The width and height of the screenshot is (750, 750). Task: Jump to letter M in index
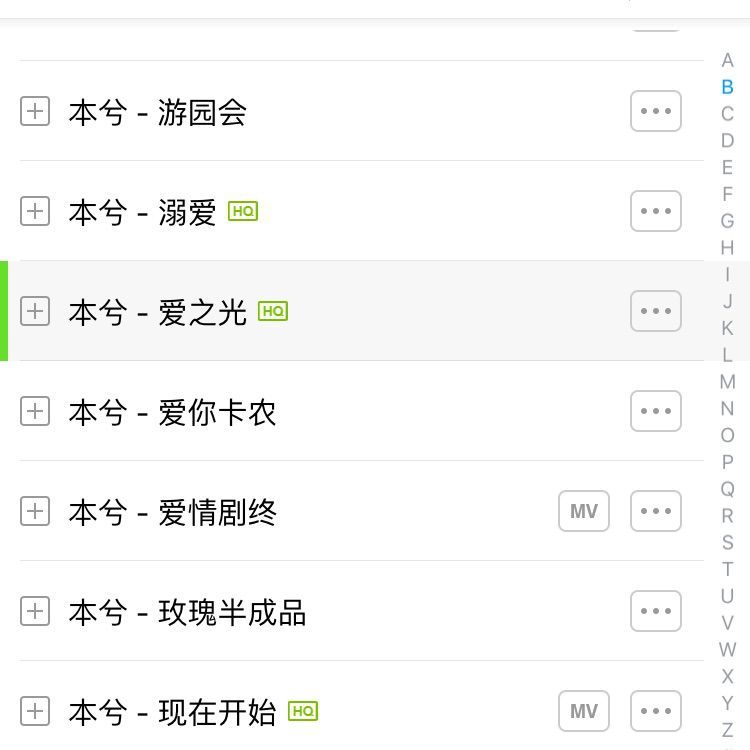pyautogui.click(x=727, y=381)
